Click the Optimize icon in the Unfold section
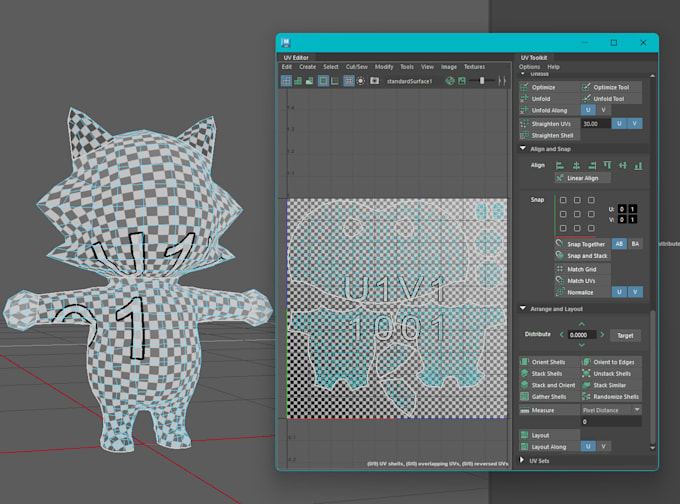Screen dimensions: 680x504 click(524, 87)
